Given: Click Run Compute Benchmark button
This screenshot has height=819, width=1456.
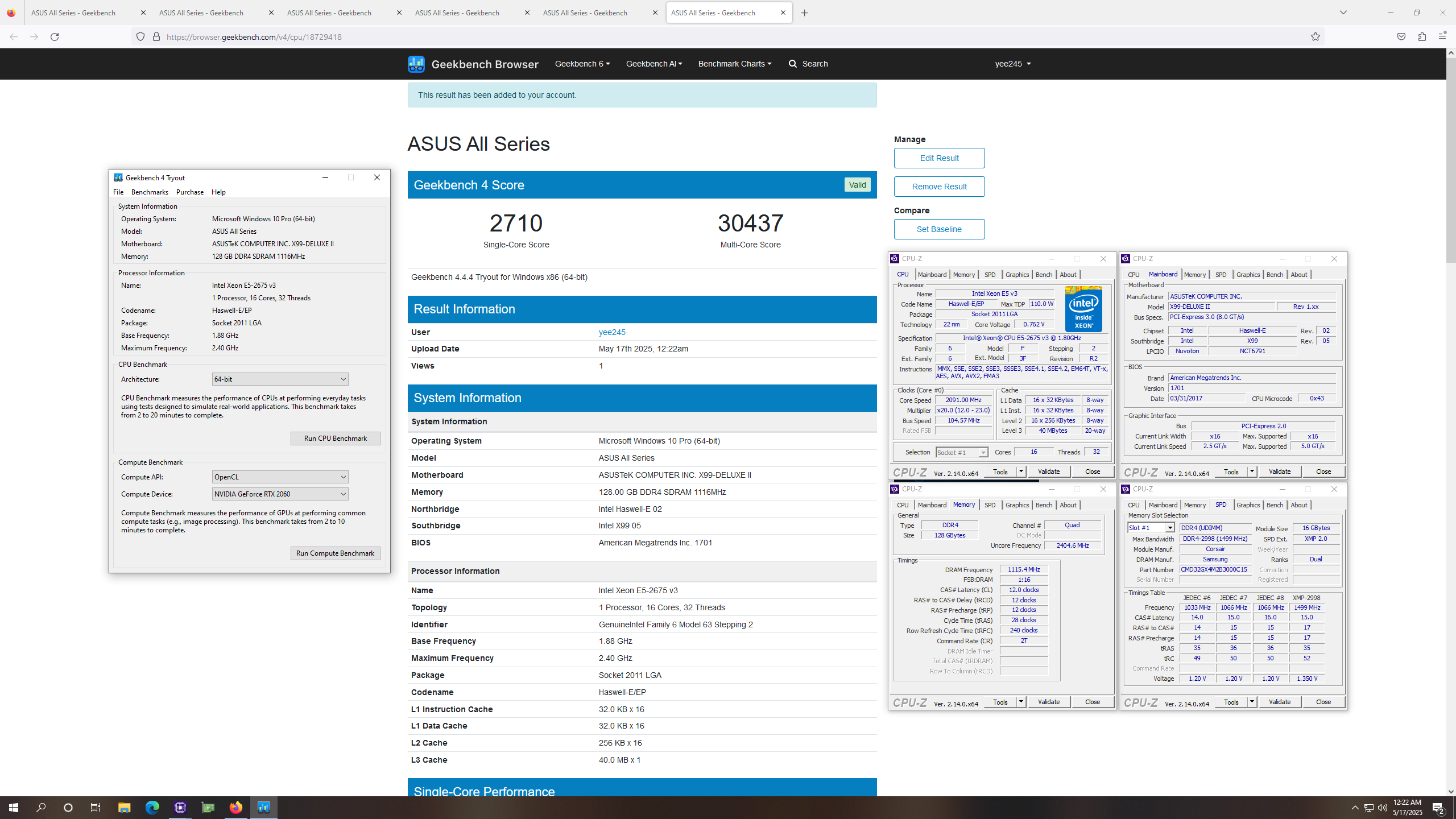Looking at the screenshot, I should pyautogui.click(x=335, y=553).
